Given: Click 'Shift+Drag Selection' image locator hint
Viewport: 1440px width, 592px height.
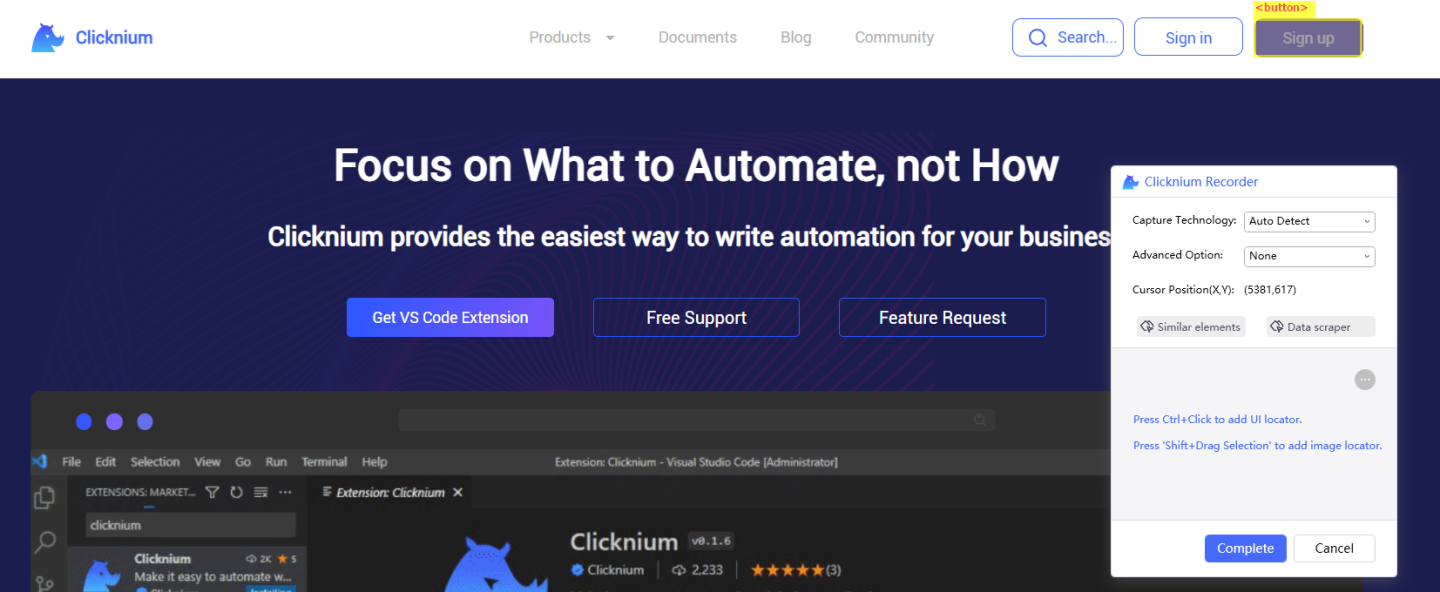Looking at the screenshot, I should click(1257, 446).
